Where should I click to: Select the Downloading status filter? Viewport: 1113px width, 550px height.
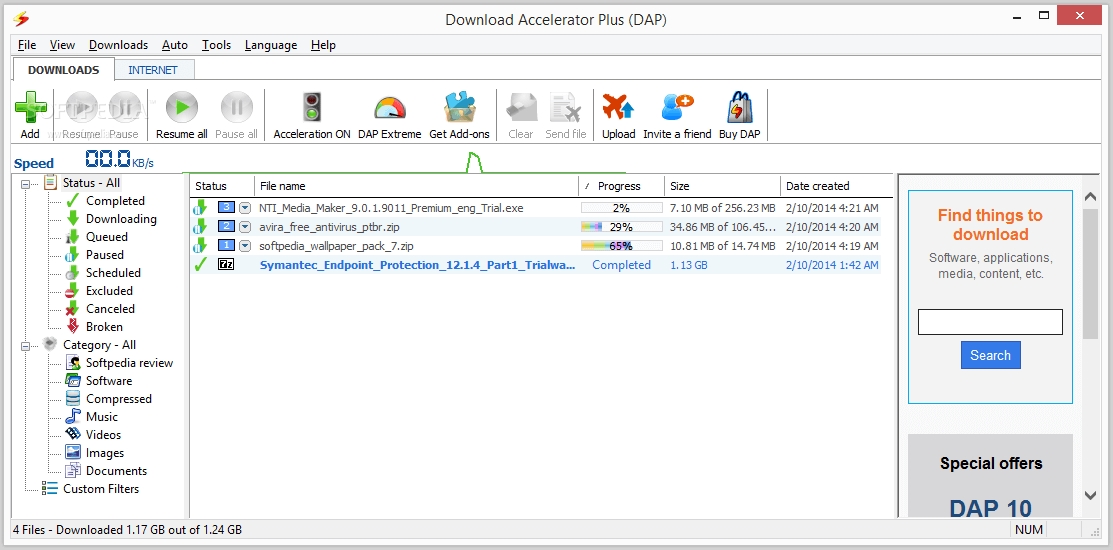coord(121,219)
